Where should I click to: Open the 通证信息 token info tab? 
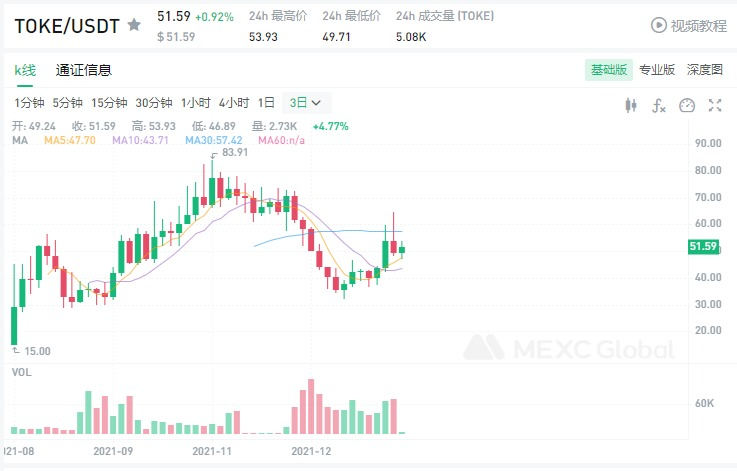[x=84, y=70]
